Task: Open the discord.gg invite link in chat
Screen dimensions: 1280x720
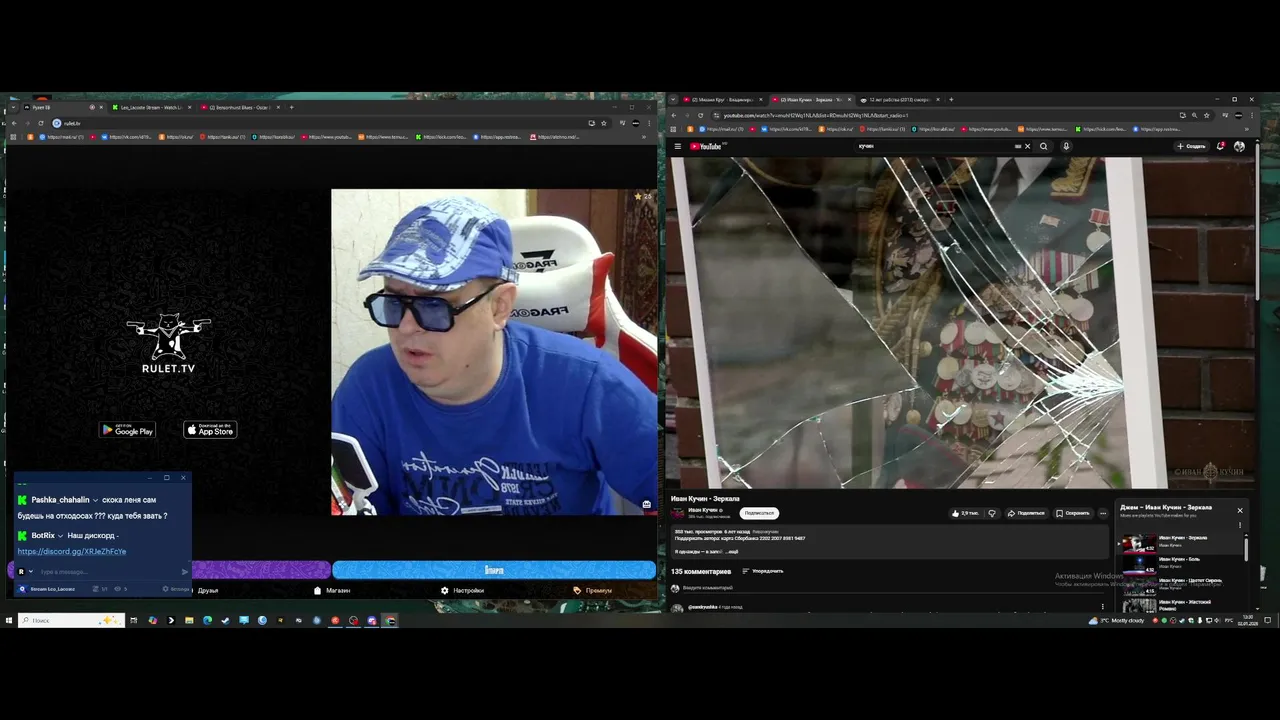Action: (x=72, y=551)
